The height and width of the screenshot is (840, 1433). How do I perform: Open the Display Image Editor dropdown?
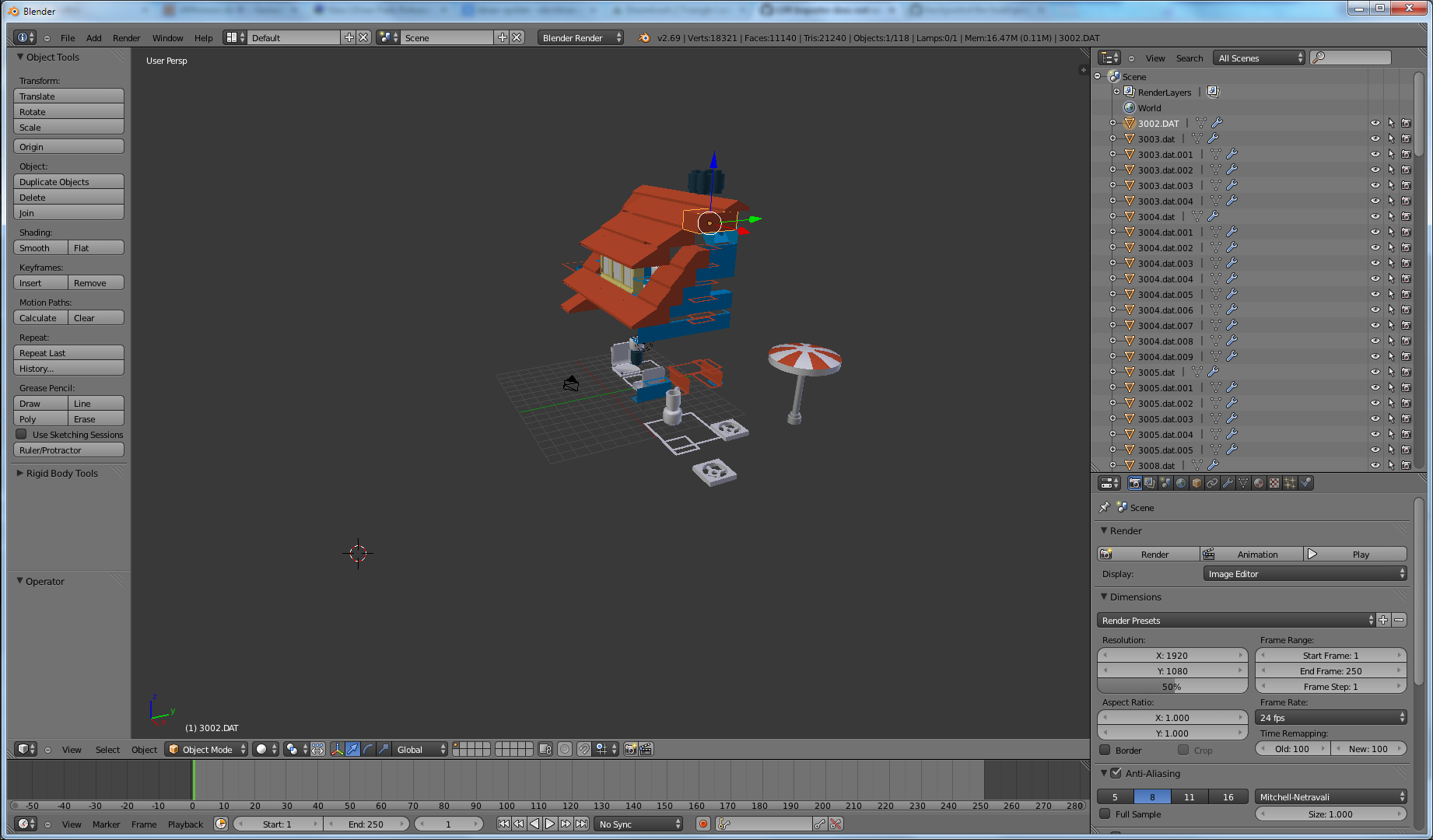click(x=1305, y=573)
